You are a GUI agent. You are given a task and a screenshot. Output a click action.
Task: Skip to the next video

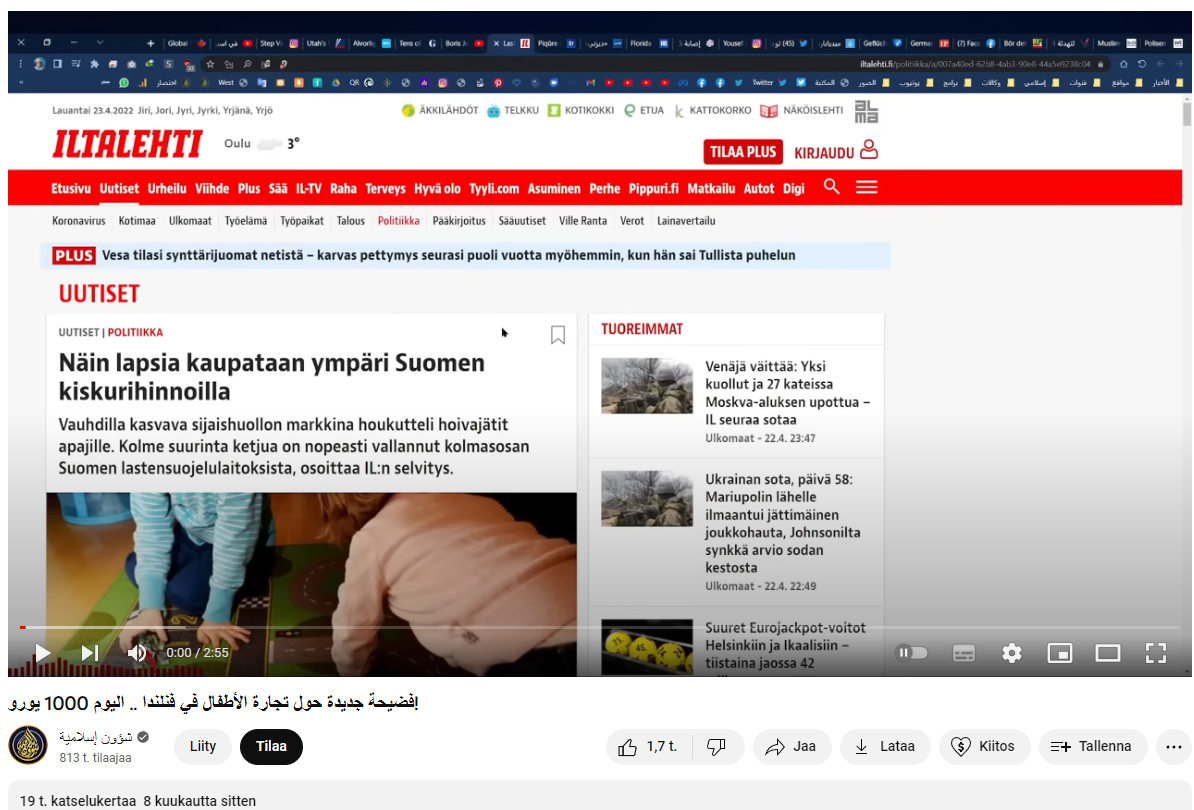coord(90,652)
